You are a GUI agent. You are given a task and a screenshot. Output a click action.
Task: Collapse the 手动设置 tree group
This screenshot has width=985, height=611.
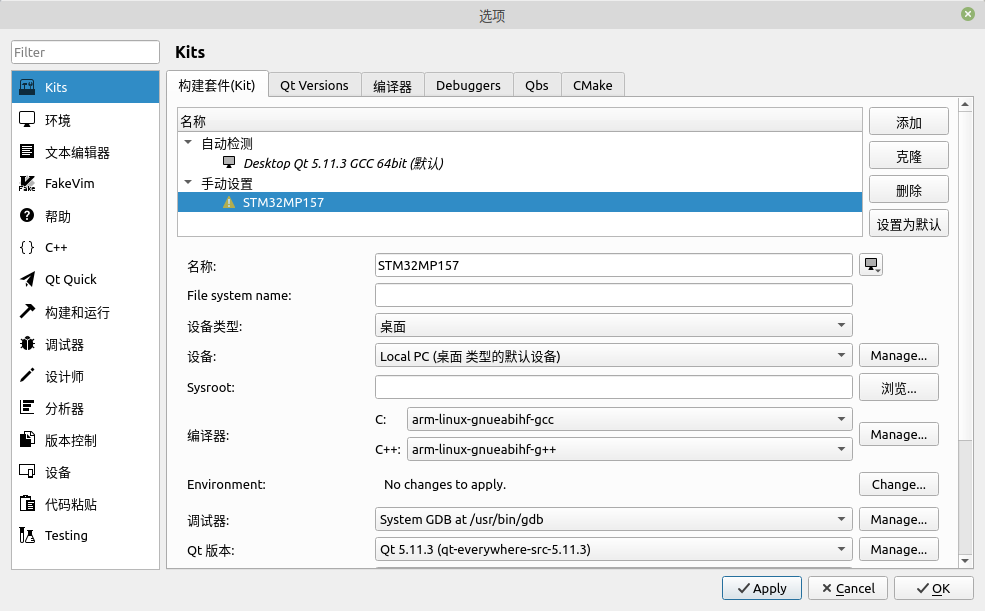click(188, 183)
